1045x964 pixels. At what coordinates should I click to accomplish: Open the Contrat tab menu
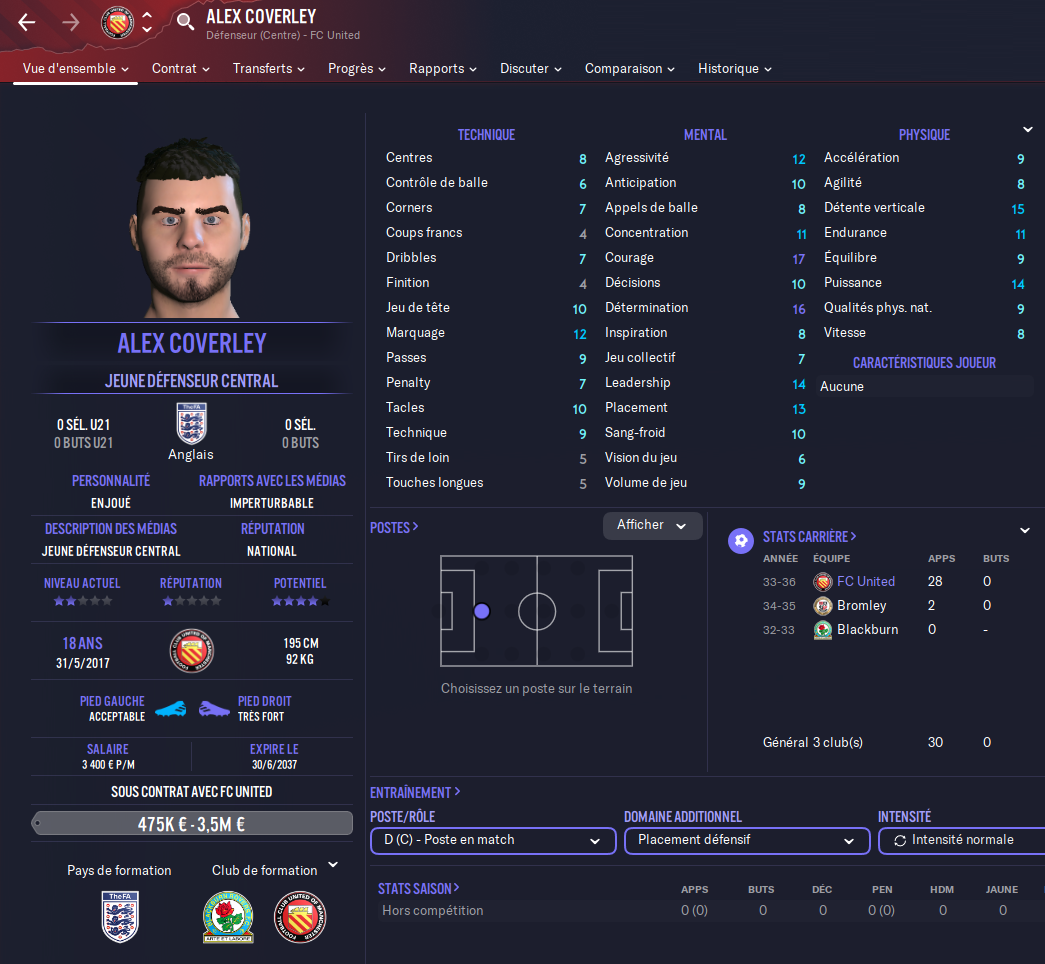(x=181, y=69)
